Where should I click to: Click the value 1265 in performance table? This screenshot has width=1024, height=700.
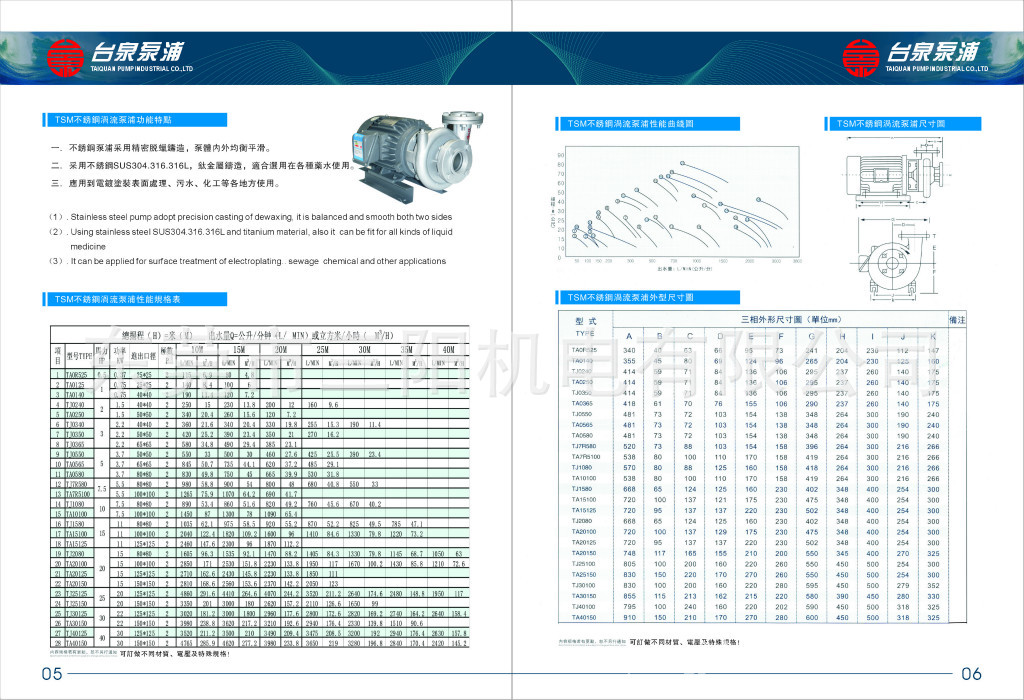(186, 494)
